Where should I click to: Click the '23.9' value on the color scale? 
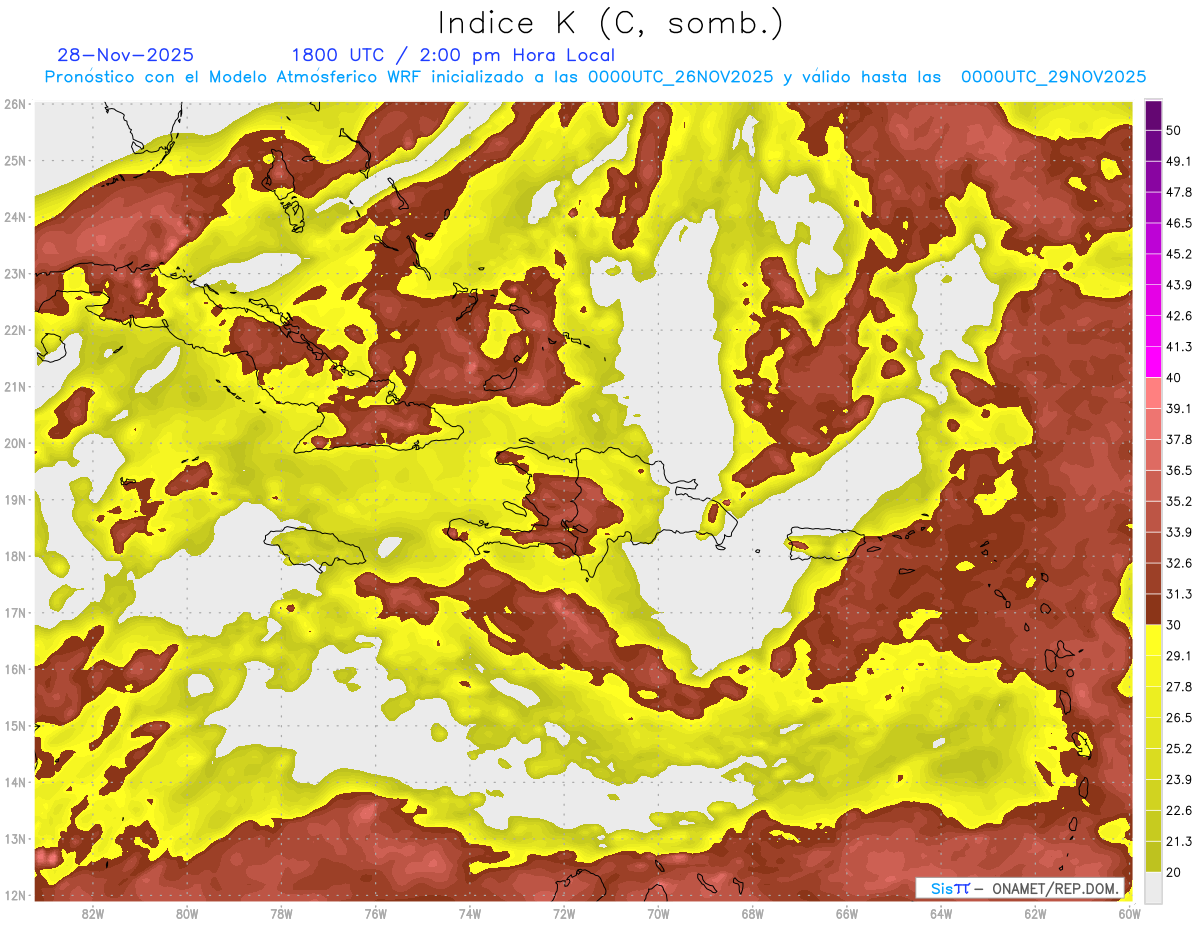(x=1179, y=779)
